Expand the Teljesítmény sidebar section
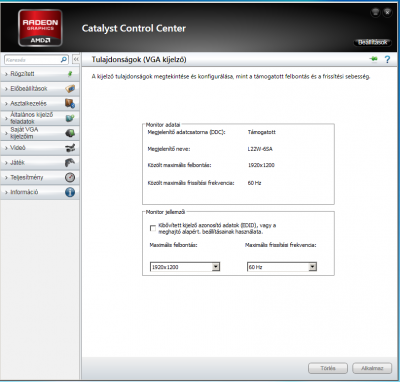400x382 pixels. tap(40, 177)
